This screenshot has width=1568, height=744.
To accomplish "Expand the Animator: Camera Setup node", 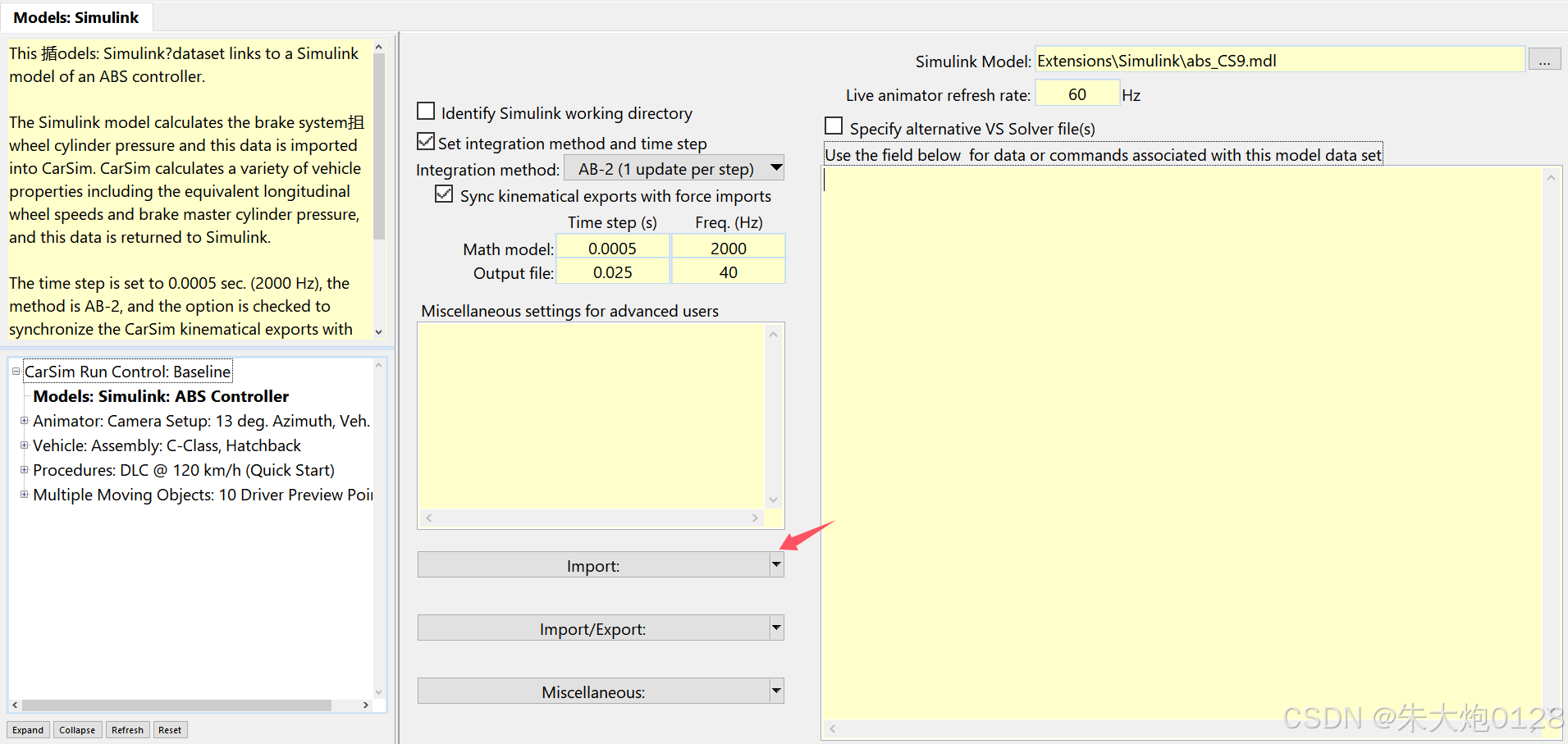I will click(x=24, y=421).
